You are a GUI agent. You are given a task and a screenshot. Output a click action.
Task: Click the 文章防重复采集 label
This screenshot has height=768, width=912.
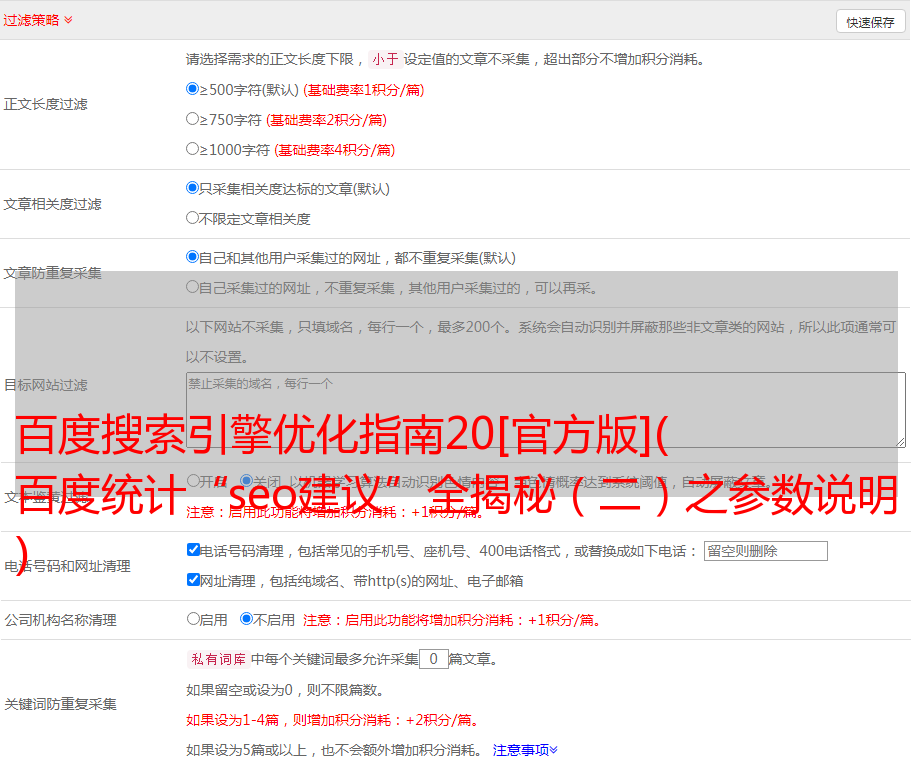(x=52, y=273)
